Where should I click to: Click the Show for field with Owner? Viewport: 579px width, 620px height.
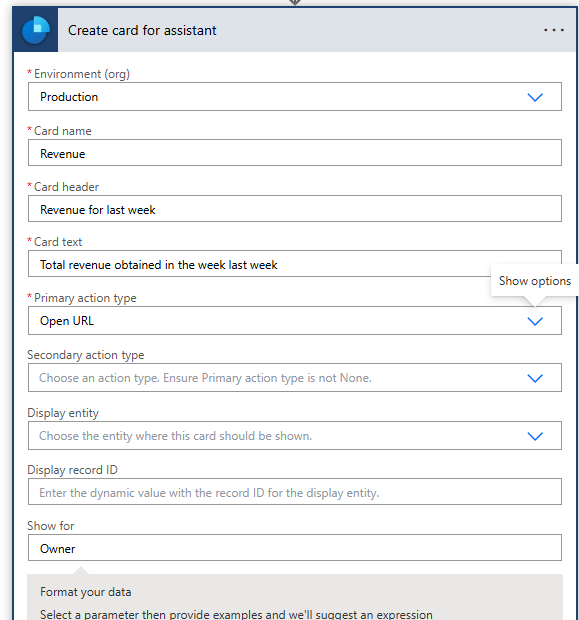[x=295, y=548]
